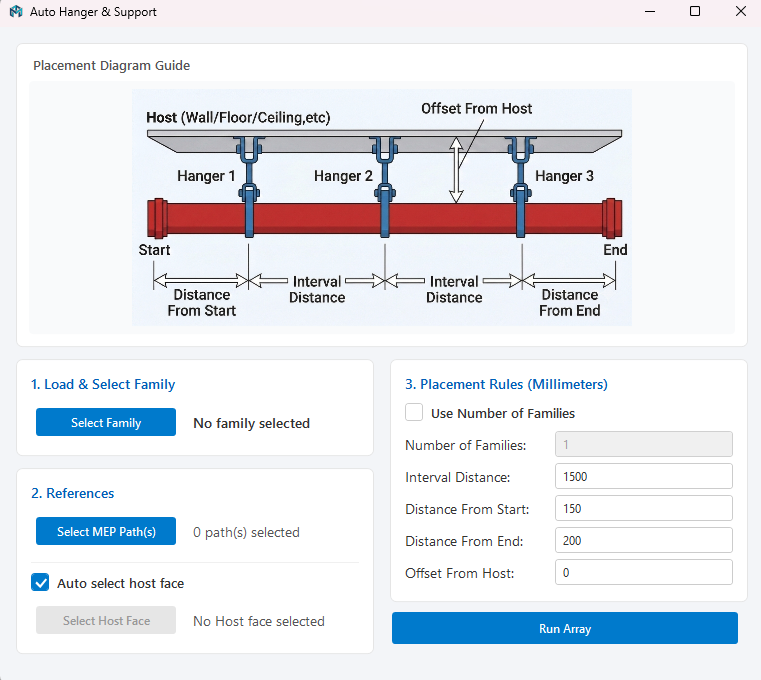The image size is (761, 680).
Task: Enable Use Number of Families checkbox
Action: (x=414, y=412)
